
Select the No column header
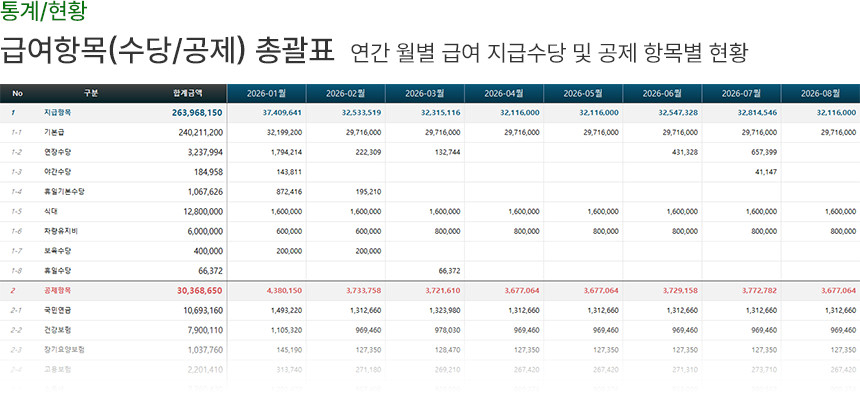point(17,94)
